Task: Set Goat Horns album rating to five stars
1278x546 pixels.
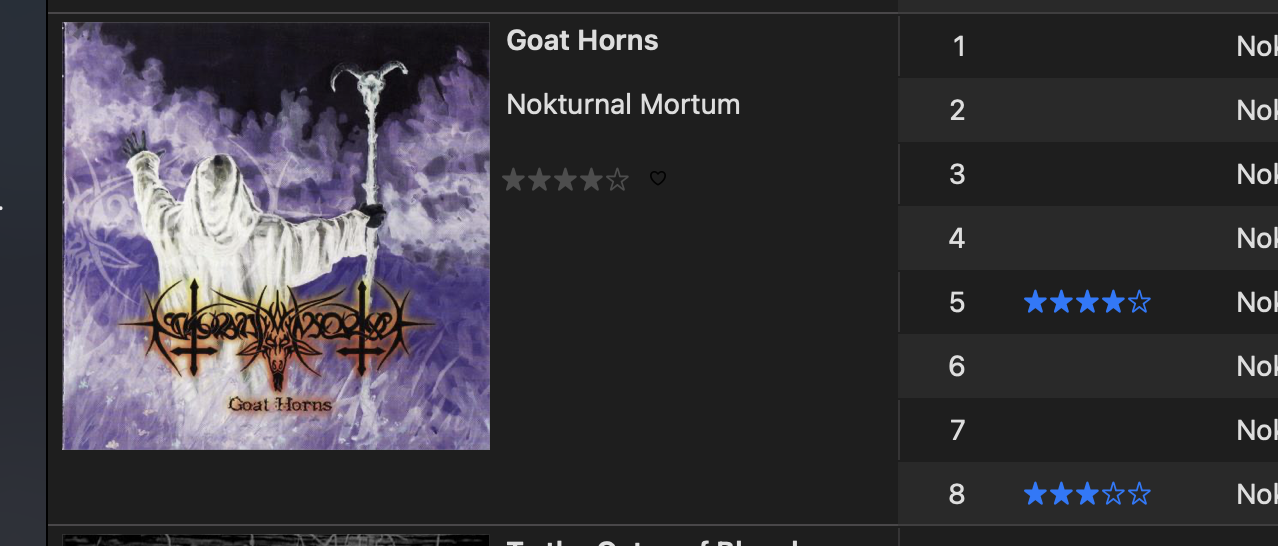Action: pyautogui.click(x=618, y=180)
